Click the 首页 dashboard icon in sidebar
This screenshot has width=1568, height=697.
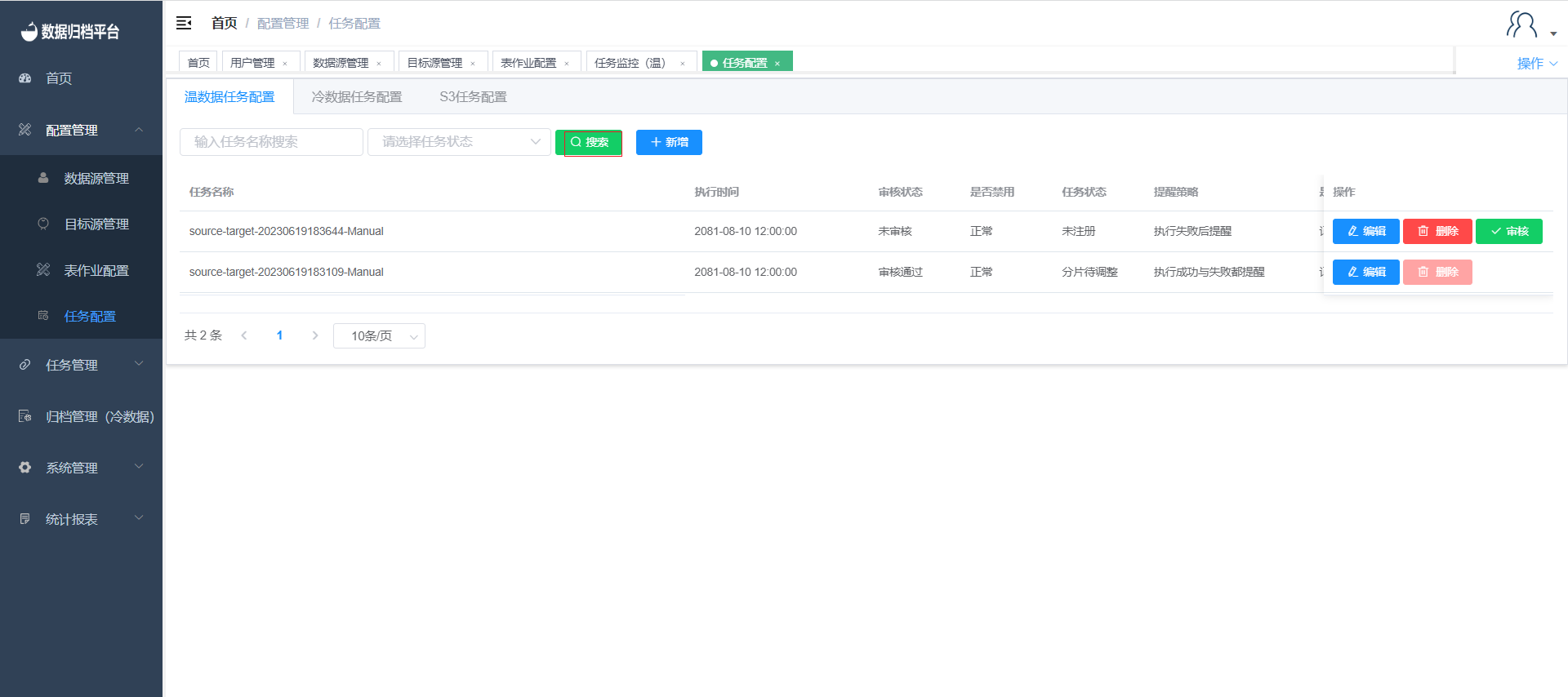pos(25,78)
